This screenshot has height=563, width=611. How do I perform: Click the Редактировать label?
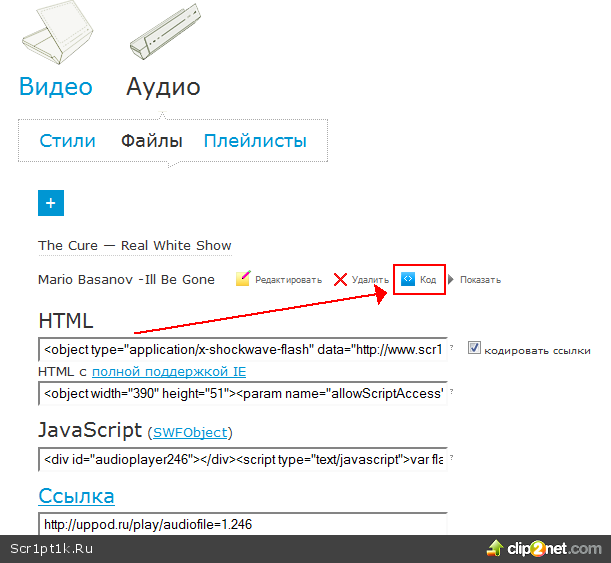click(288, 280)
